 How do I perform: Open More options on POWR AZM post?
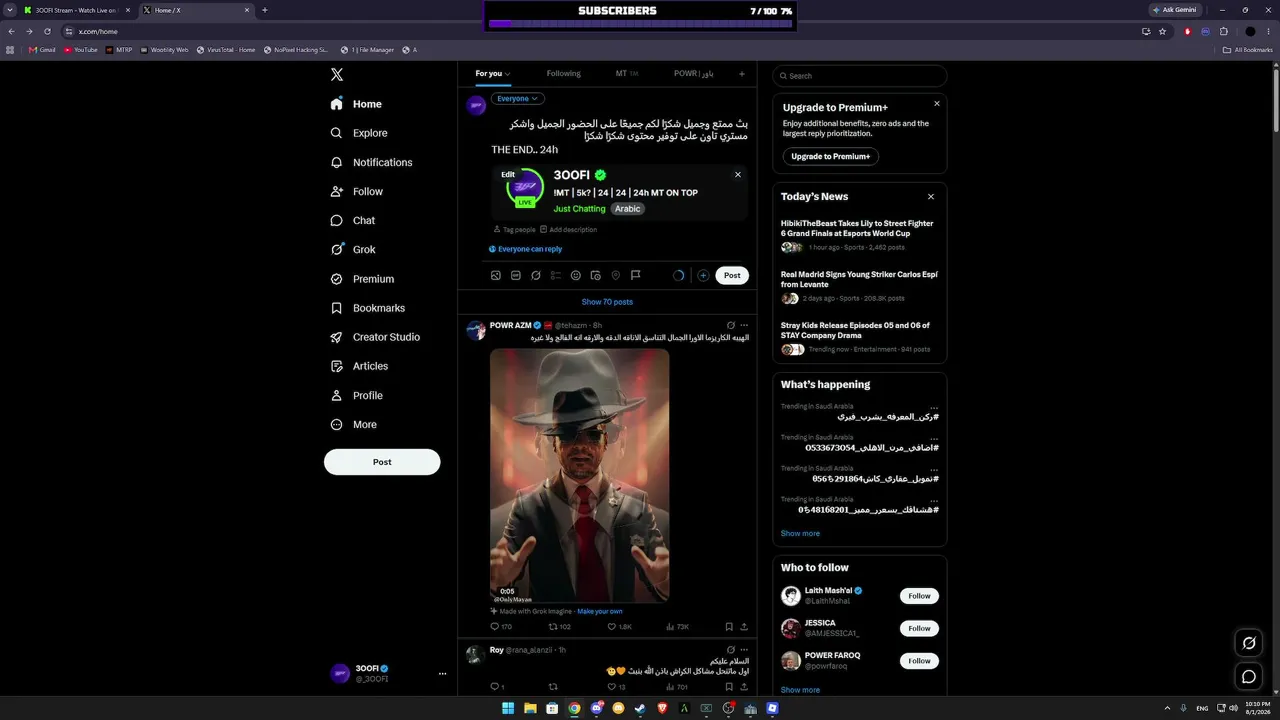pyautogui.click(x=744, y=325)
